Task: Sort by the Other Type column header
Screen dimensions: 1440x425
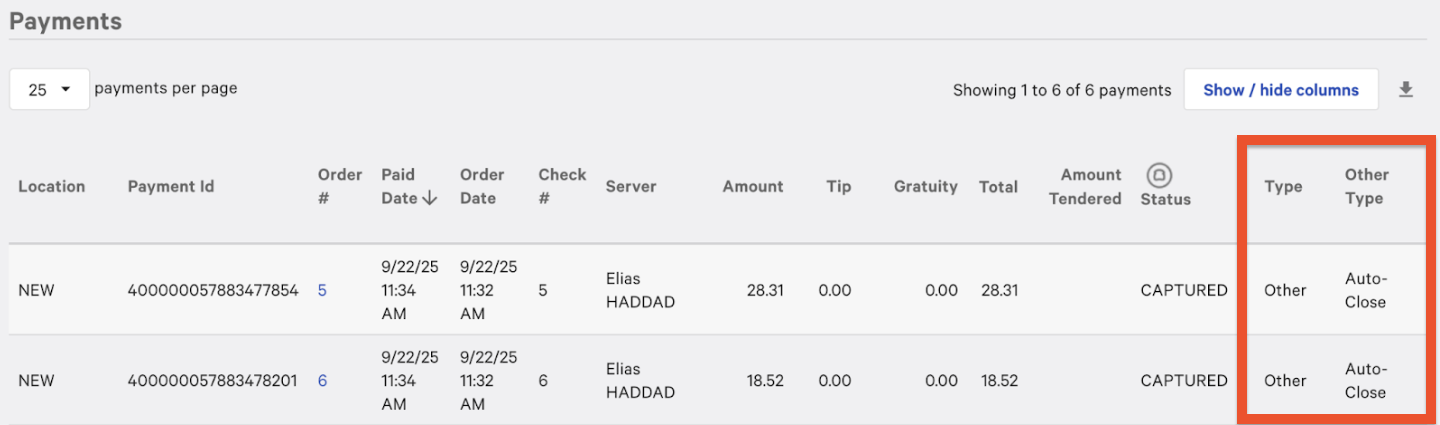Action: 1367,186
